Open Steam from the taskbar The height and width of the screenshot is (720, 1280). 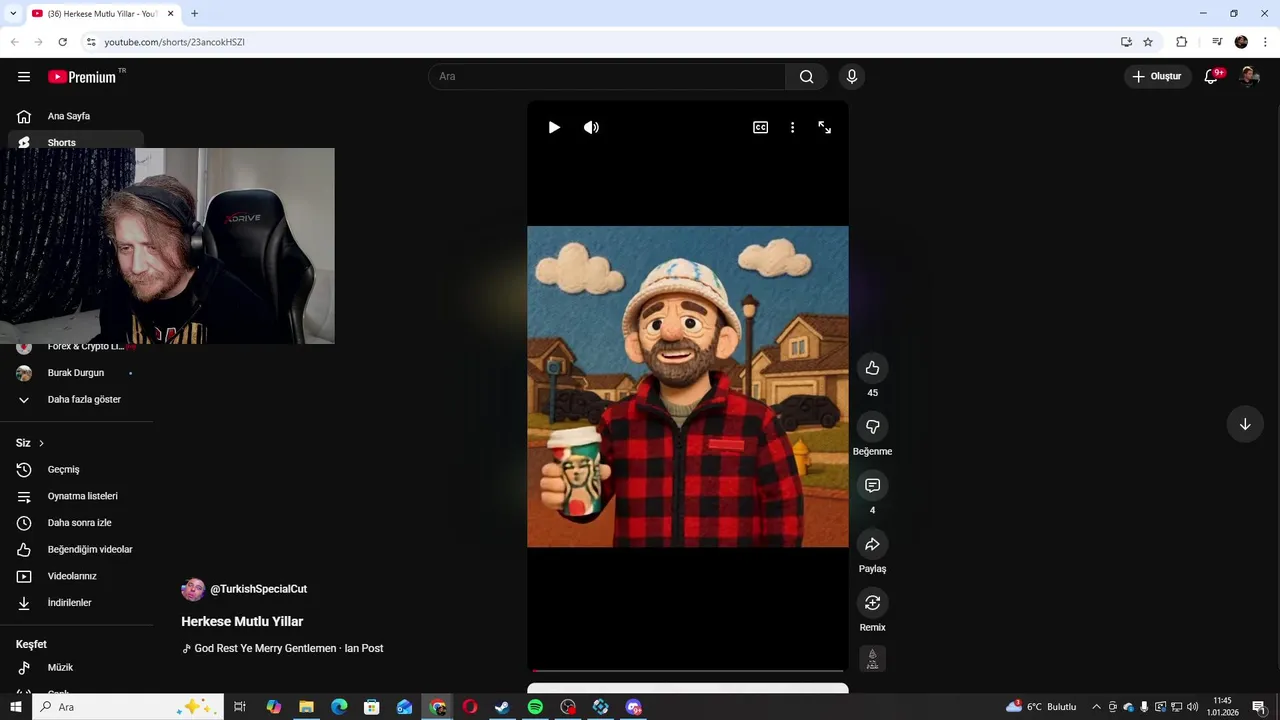click(x=502, y=707)
